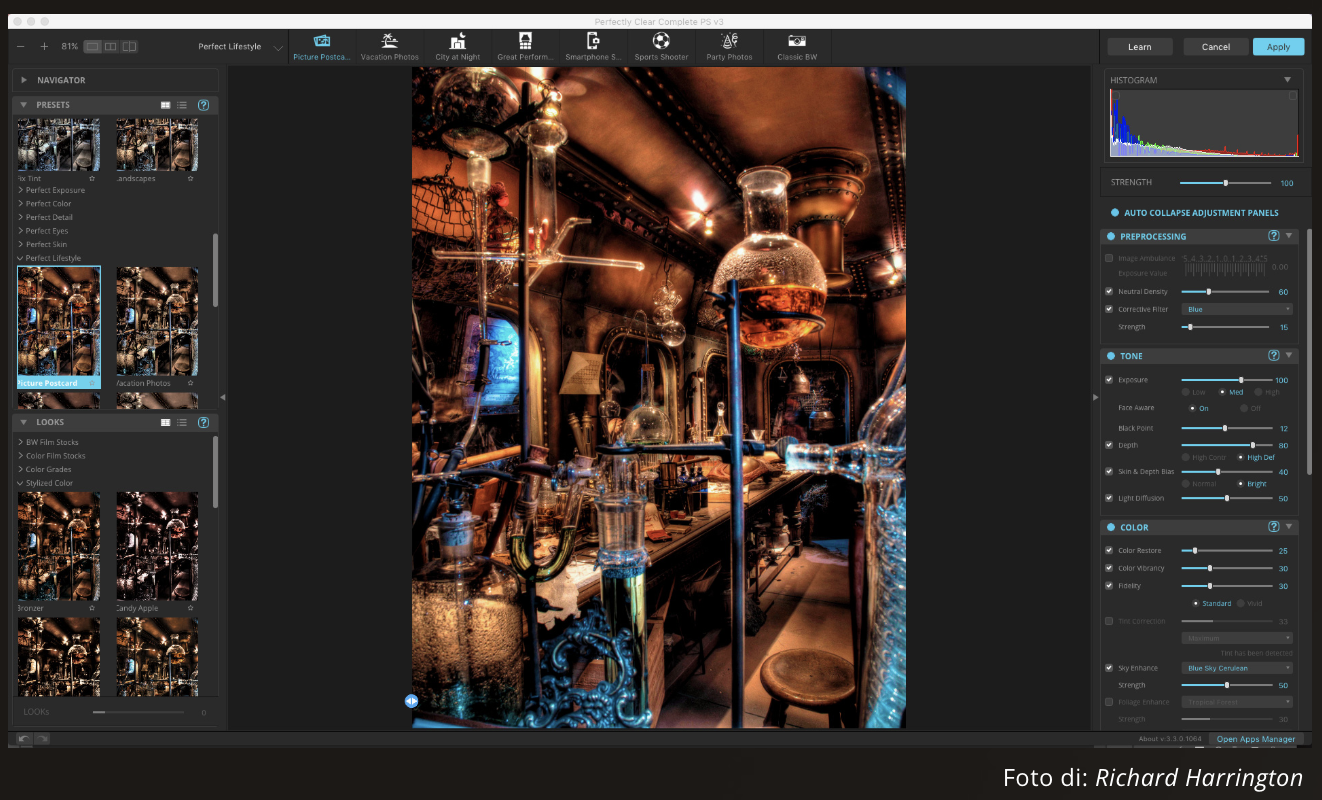Favorite the Picture Postcard preset star
The width and height of the screenshot is (1322, 800).
point(91,383)
